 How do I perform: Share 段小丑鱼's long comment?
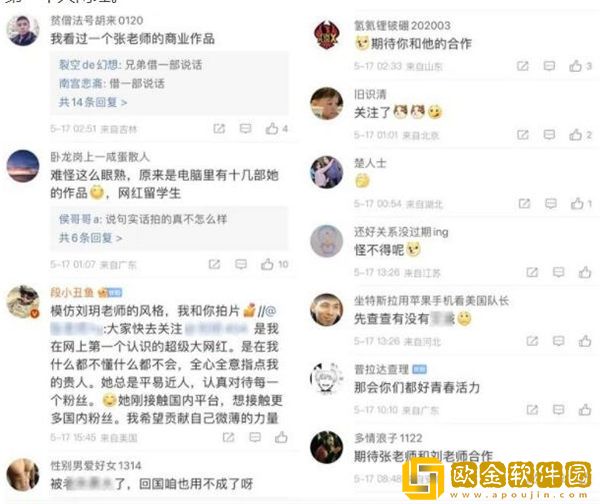coord(228,437)
